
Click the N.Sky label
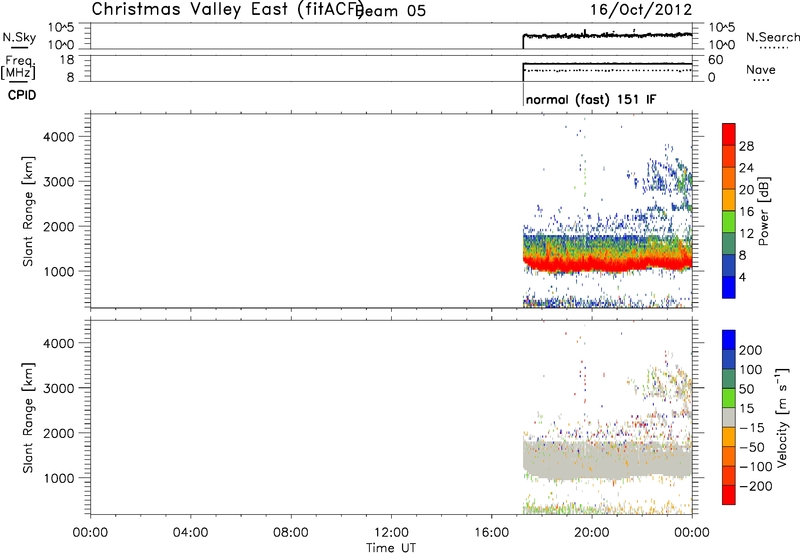19,37
